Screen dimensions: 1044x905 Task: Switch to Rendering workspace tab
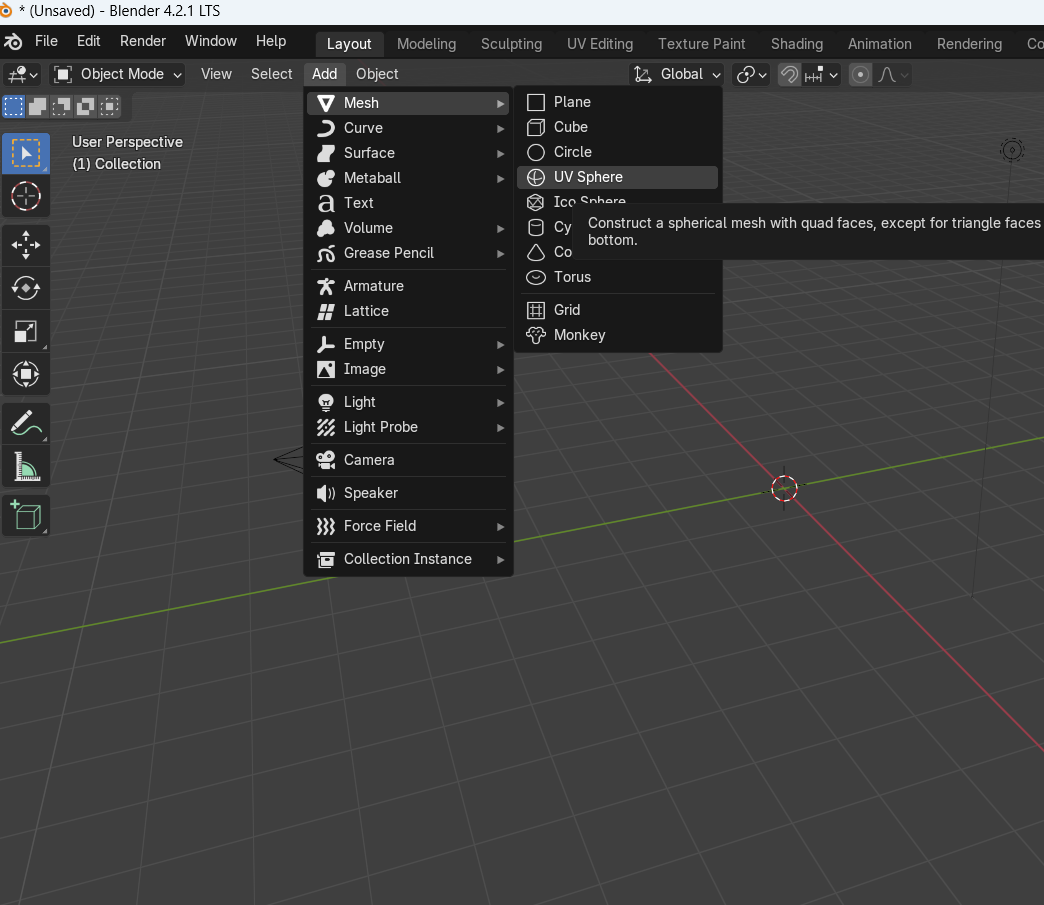click(x=969, y=44)
